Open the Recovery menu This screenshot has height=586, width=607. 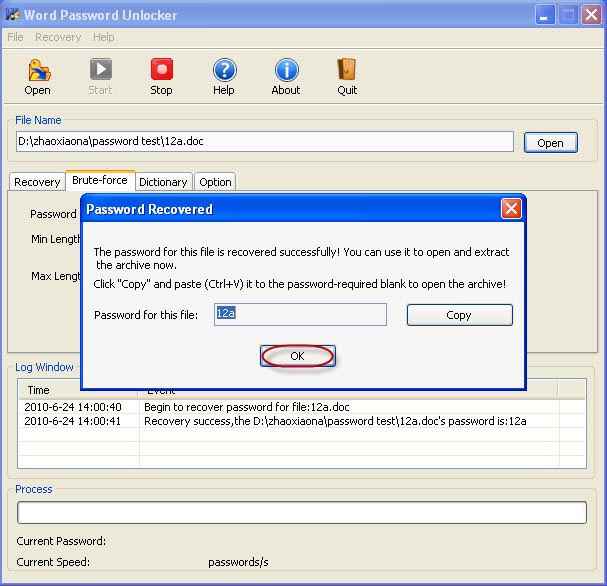coord(58,37)
